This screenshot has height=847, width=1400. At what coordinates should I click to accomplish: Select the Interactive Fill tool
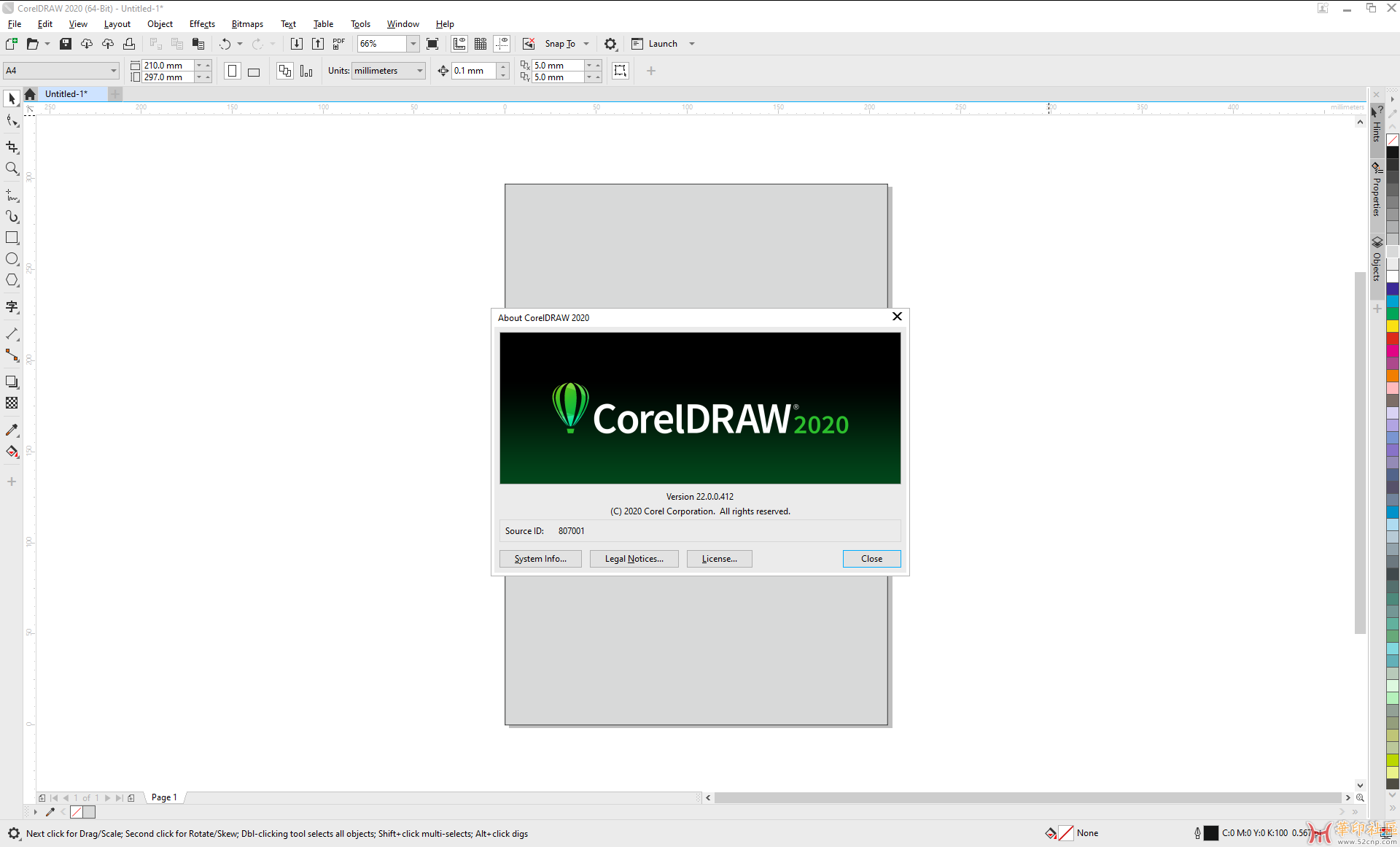tap(12, 452)
